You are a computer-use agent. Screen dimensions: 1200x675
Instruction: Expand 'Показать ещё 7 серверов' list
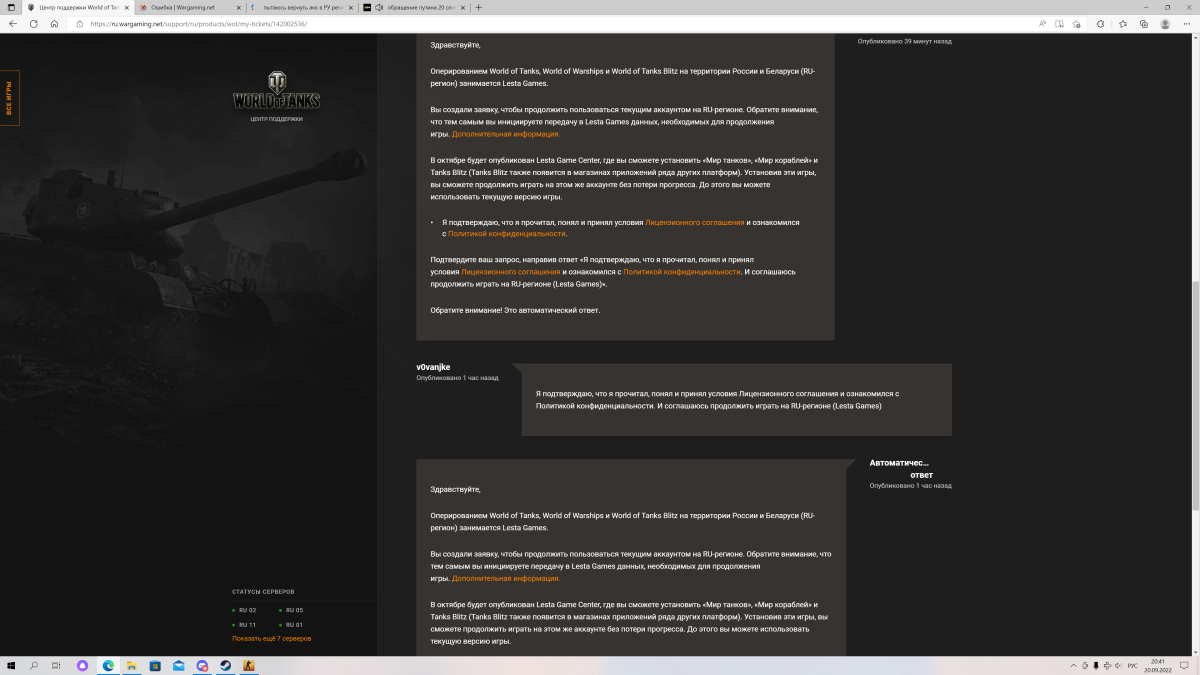click(x=271, y=638)
